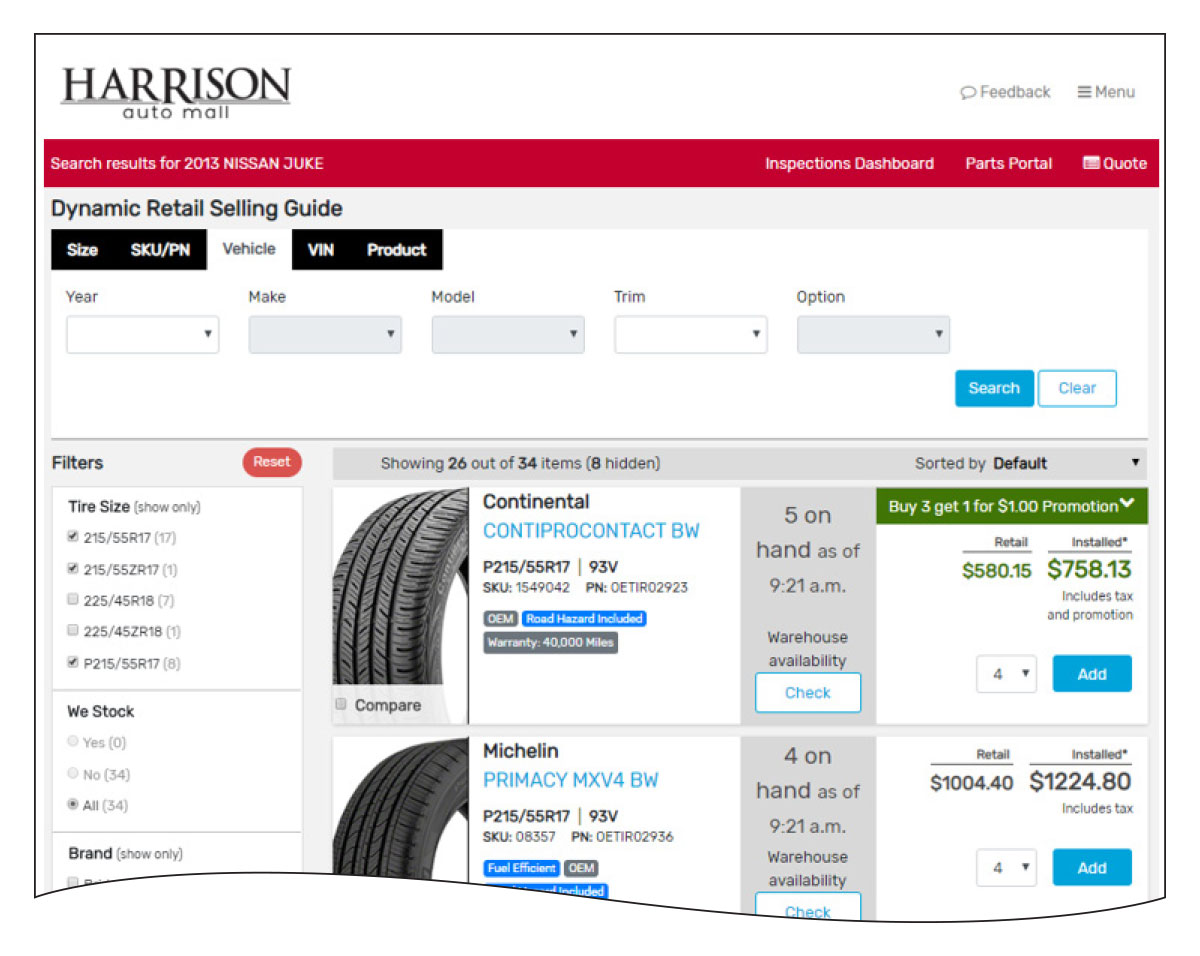
Task: Toggle the 225/45R18 tire size checkbox
Action: [x=73, y=600]
